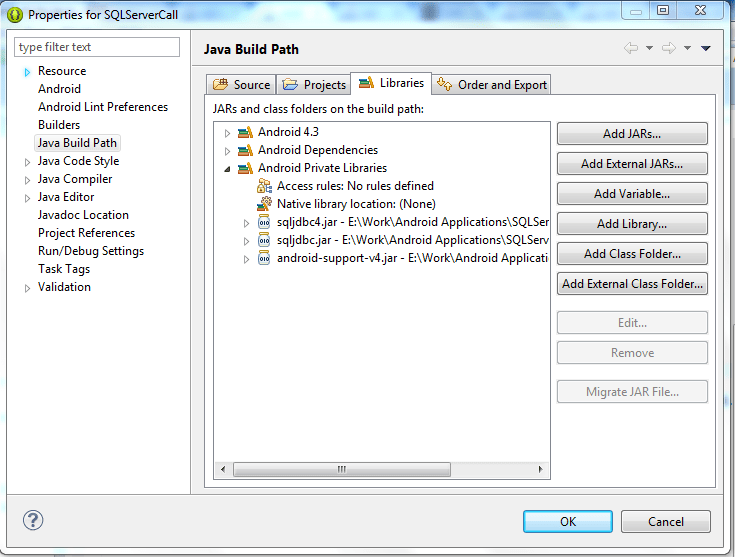Collapse the Android Private Libraries node
The width and height of the screenshot is (735, 557).
[x=227, y=169]
